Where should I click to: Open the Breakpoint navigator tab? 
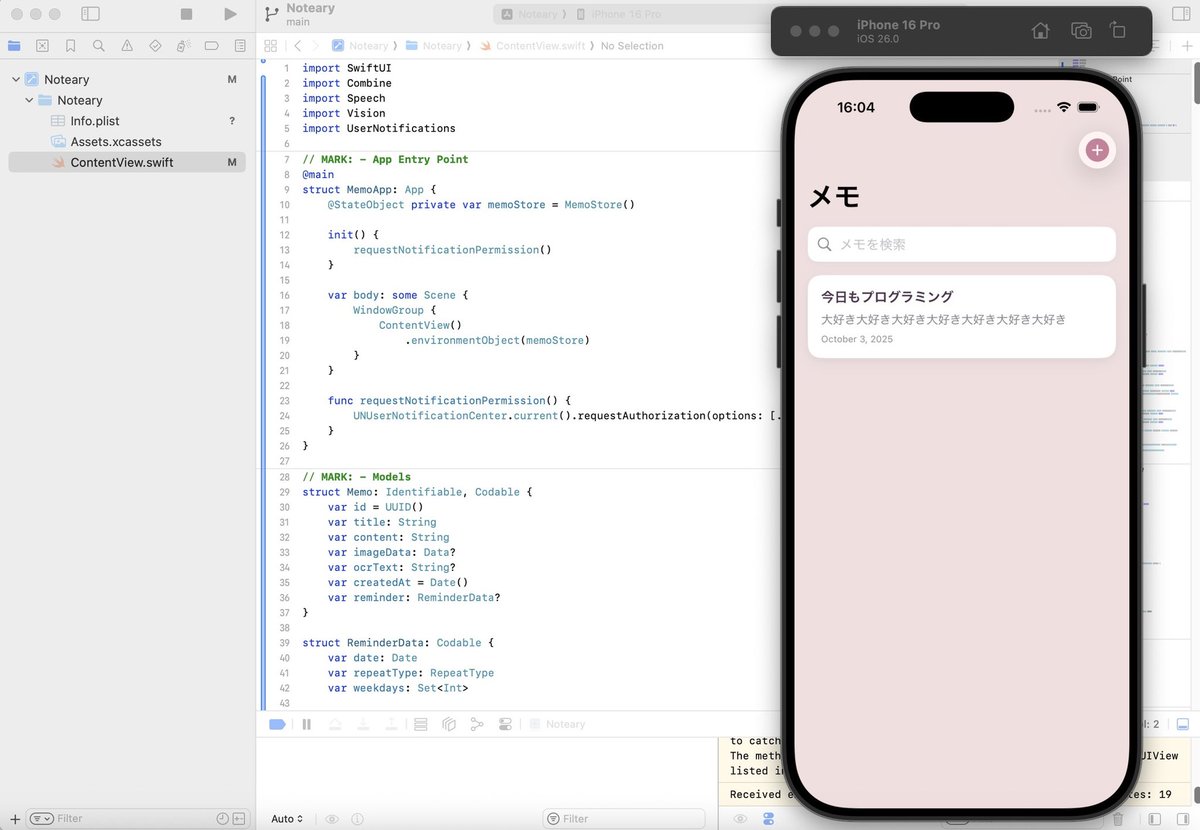[211, 45]
